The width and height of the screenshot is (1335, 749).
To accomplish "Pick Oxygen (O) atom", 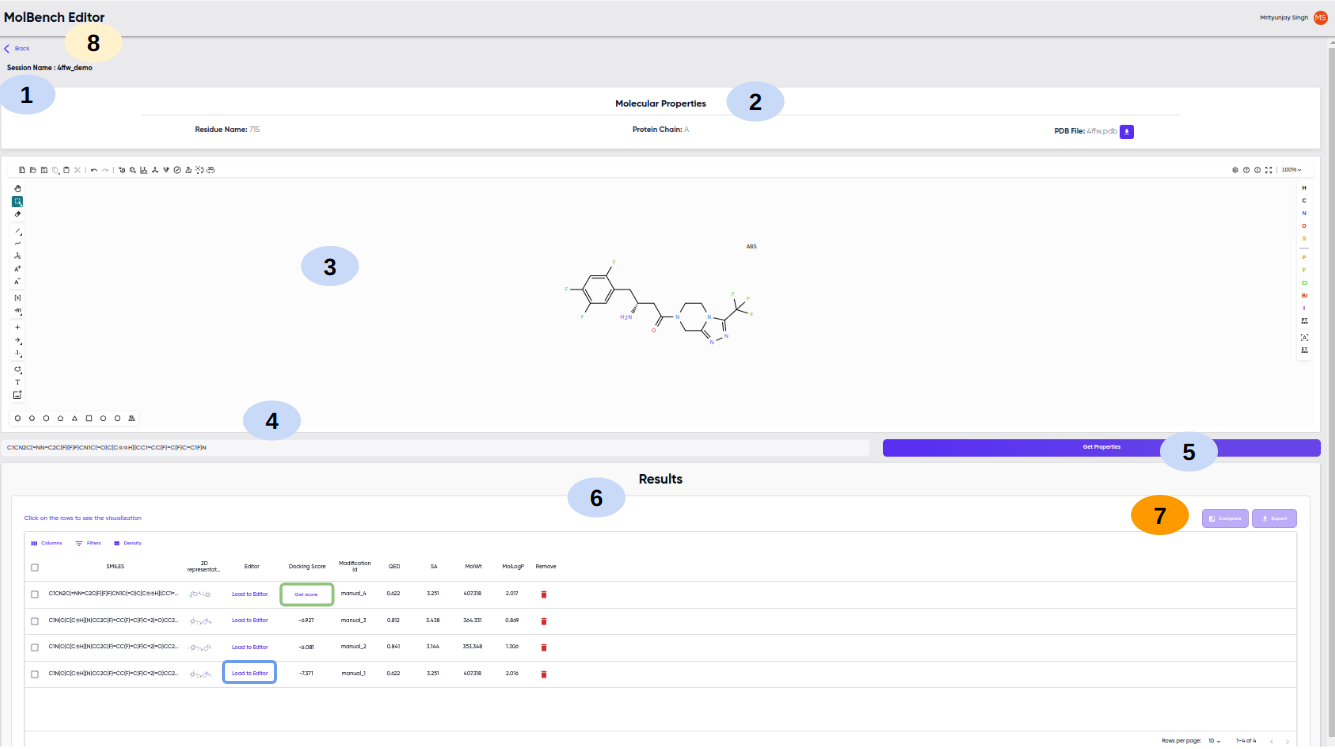I will pos(1304,226).
